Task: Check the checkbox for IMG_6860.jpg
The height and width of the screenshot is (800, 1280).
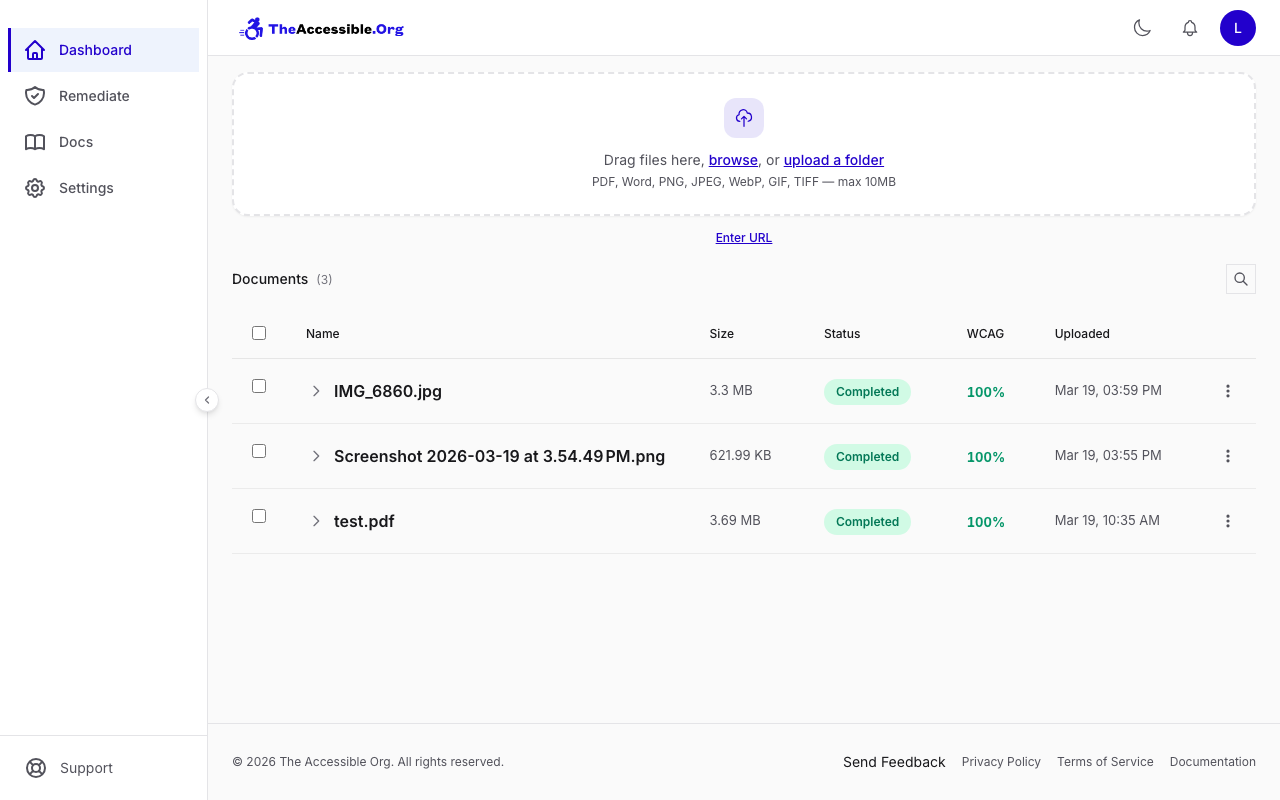Action: click(x=259, y=385)
